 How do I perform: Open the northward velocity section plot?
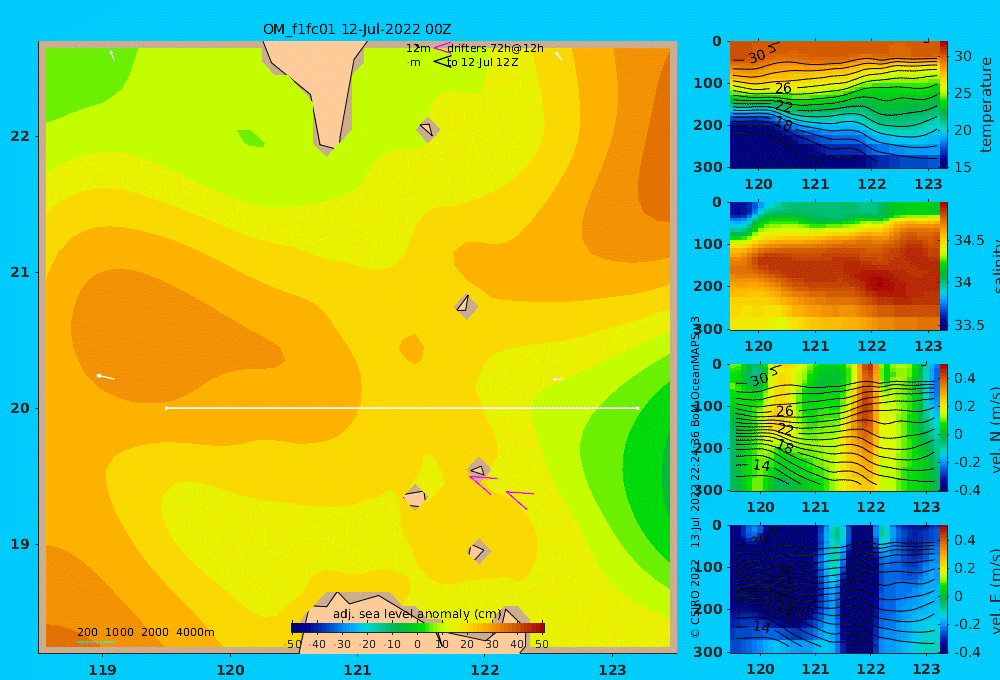click(x=834, y=427)
